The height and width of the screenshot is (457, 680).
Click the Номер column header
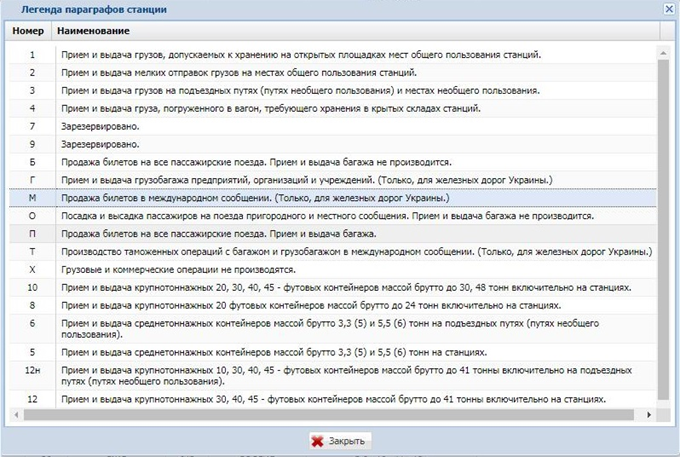pos(28,31)
